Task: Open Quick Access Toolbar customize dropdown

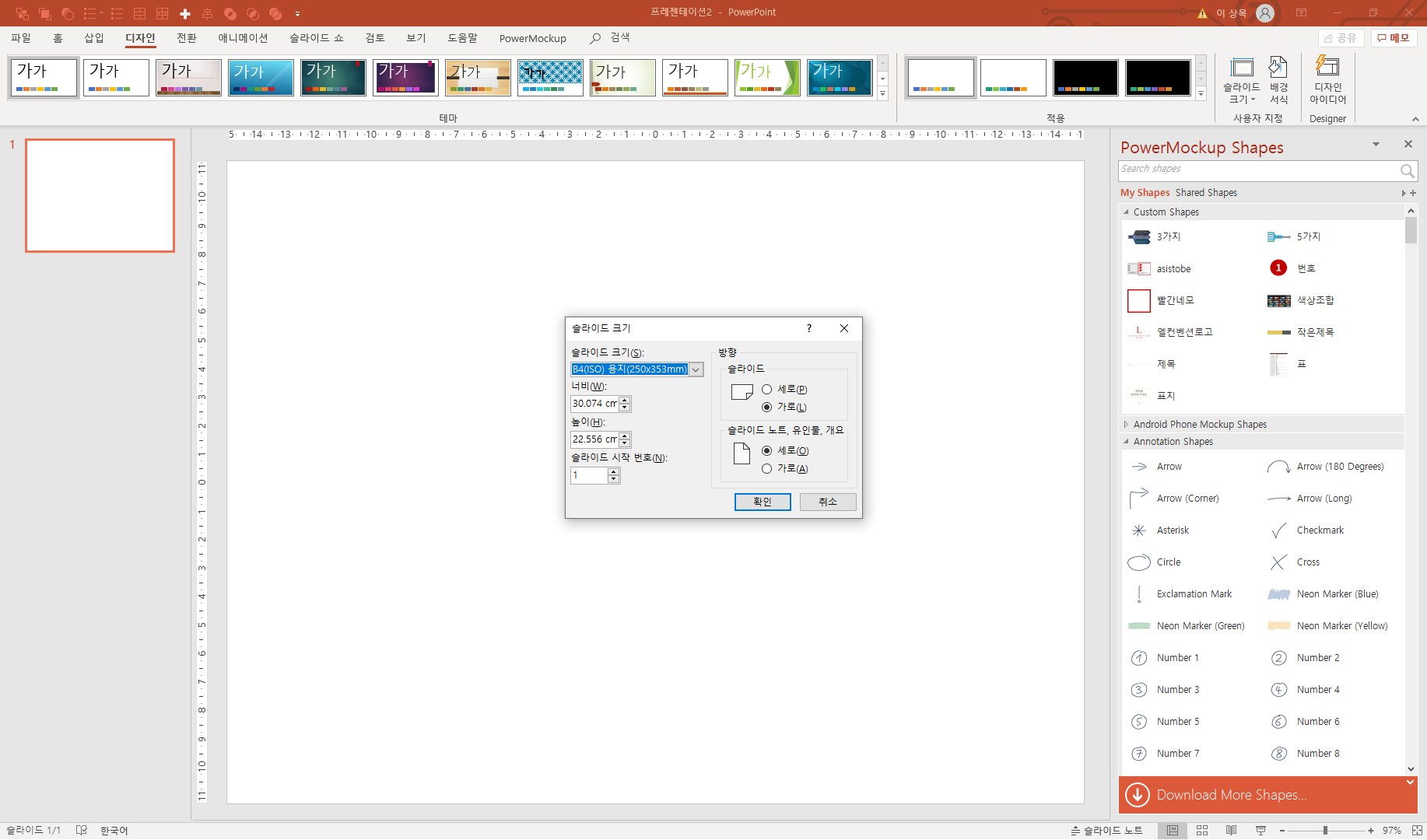Action: pos(297,13)
